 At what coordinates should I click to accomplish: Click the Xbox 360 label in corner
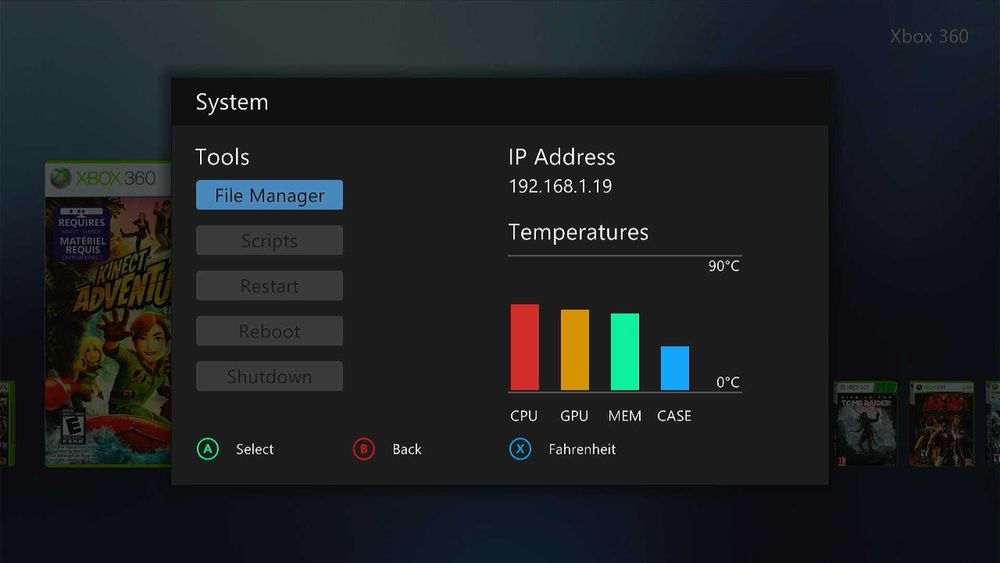tap(929, 36)
